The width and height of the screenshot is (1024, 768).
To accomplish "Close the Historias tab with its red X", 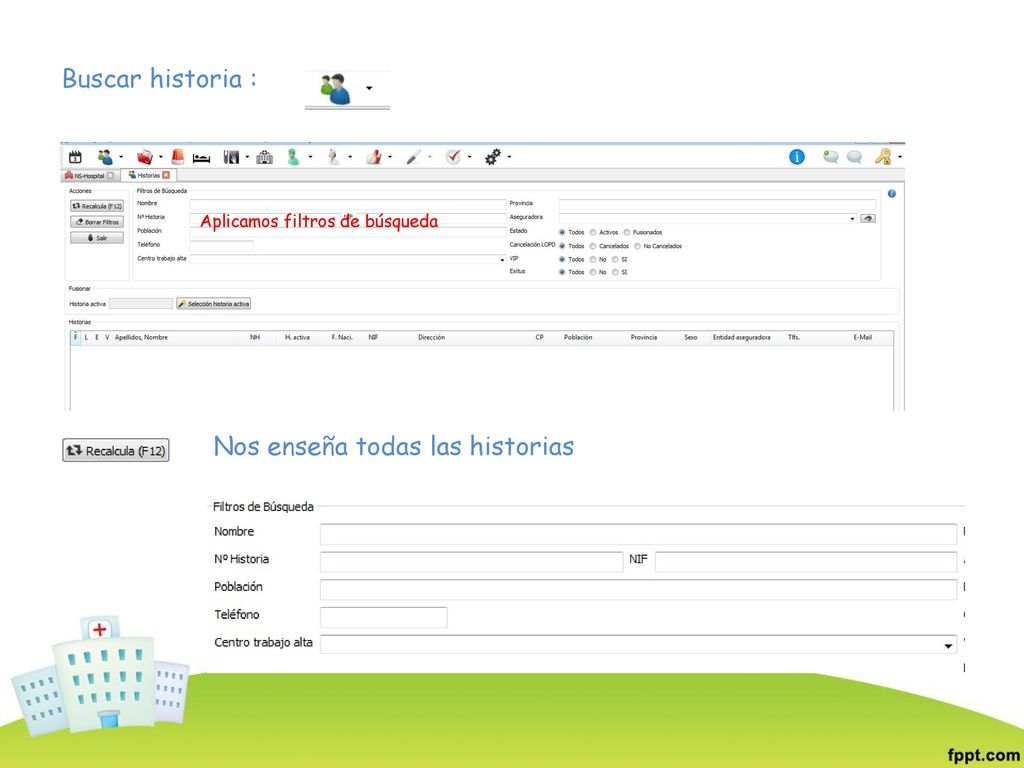I will [x=166, y=175].
